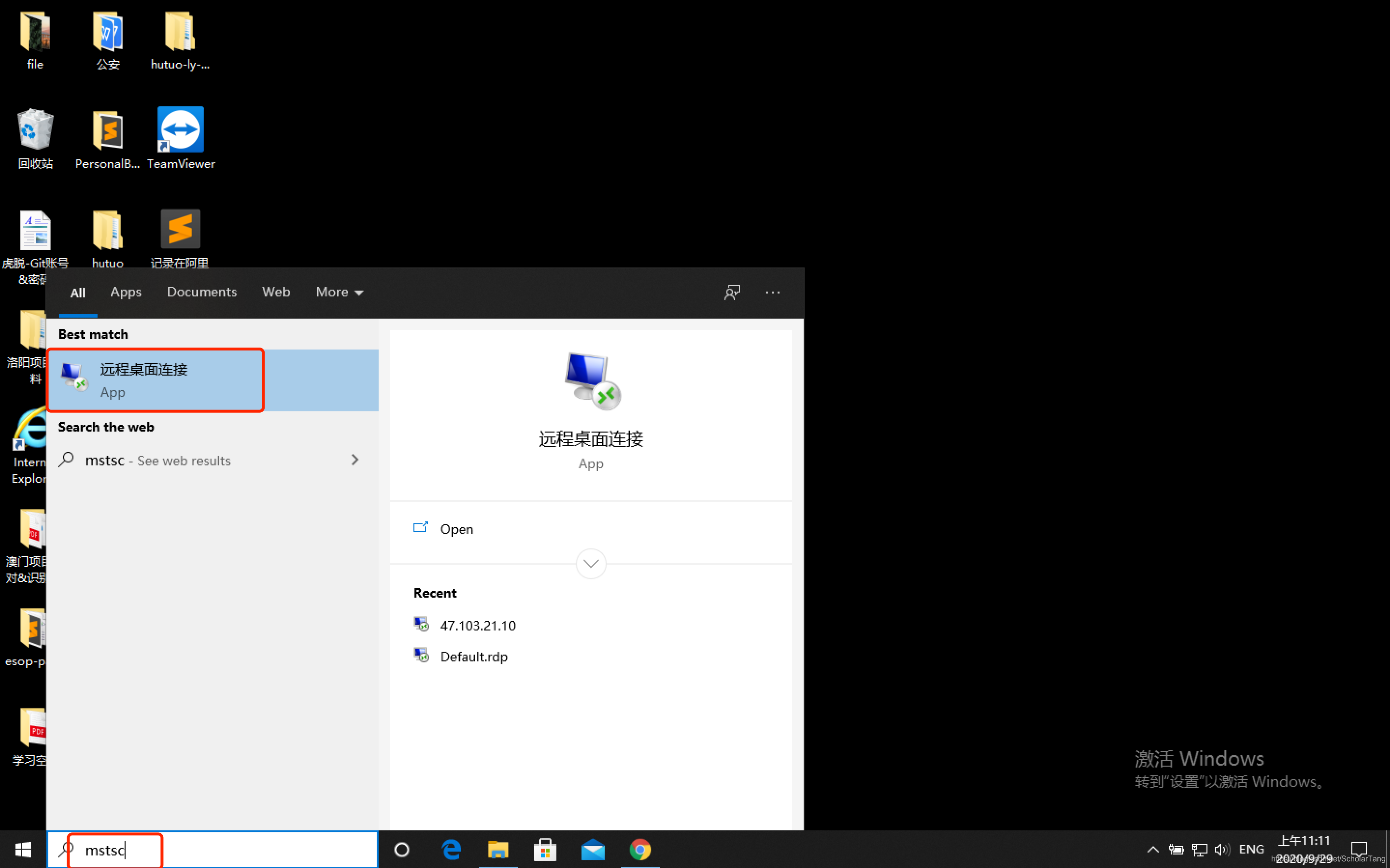Viewport: 1390px width, 868px height.
Task: Click Google Chrome taskbar icon
Action: click(x=639, y=849)
